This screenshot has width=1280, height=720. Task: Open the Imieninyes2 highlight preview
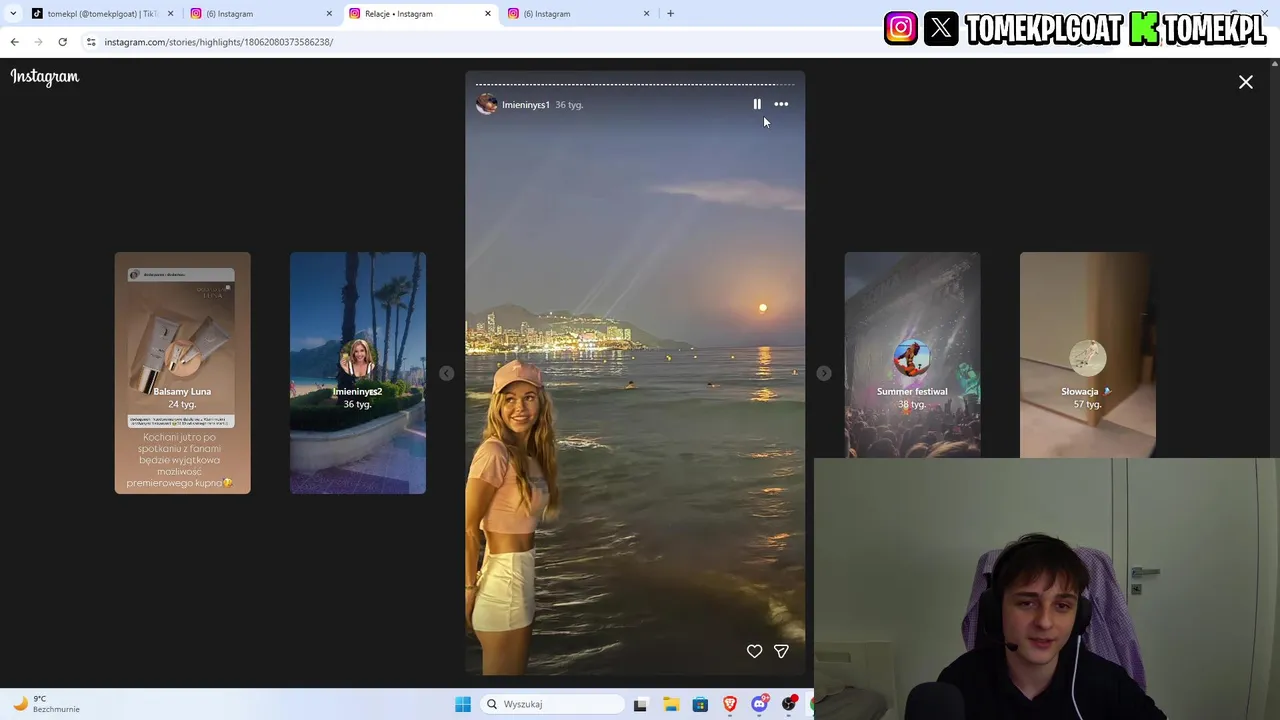coord(358,373)
